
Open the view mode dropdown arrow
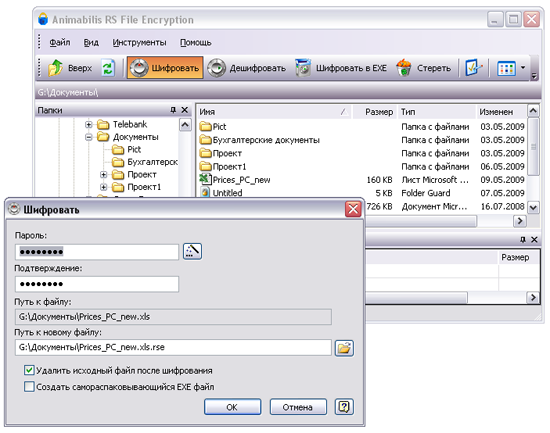(x=523, y=67)
